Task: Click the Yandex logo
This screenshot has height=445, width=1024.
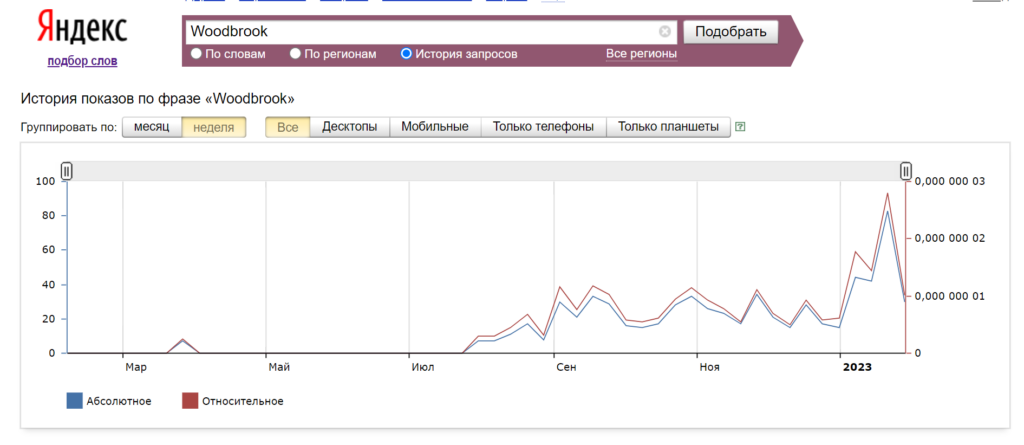Action: (82, 29)
